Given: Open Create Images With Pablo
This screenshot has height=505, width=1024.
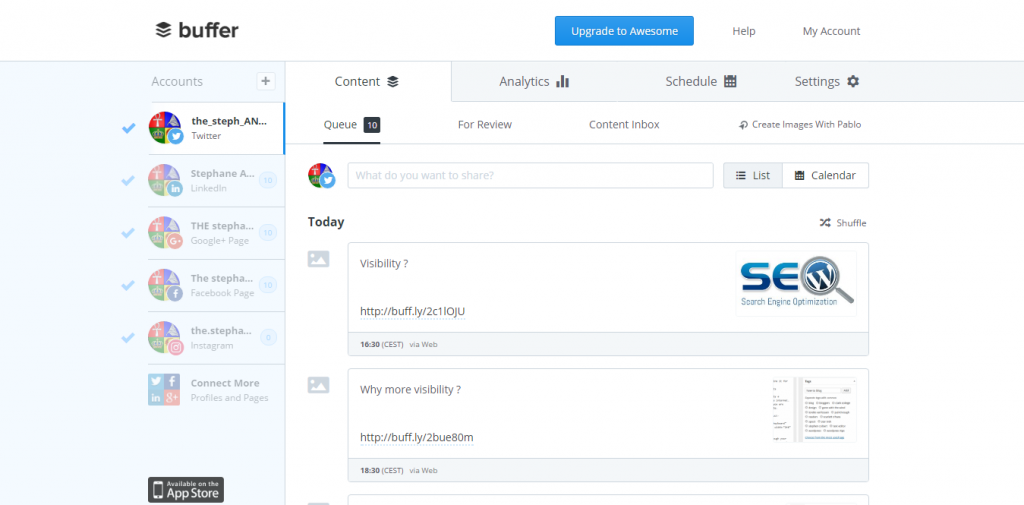Looking at the screenshot, I should click(800, 125).
